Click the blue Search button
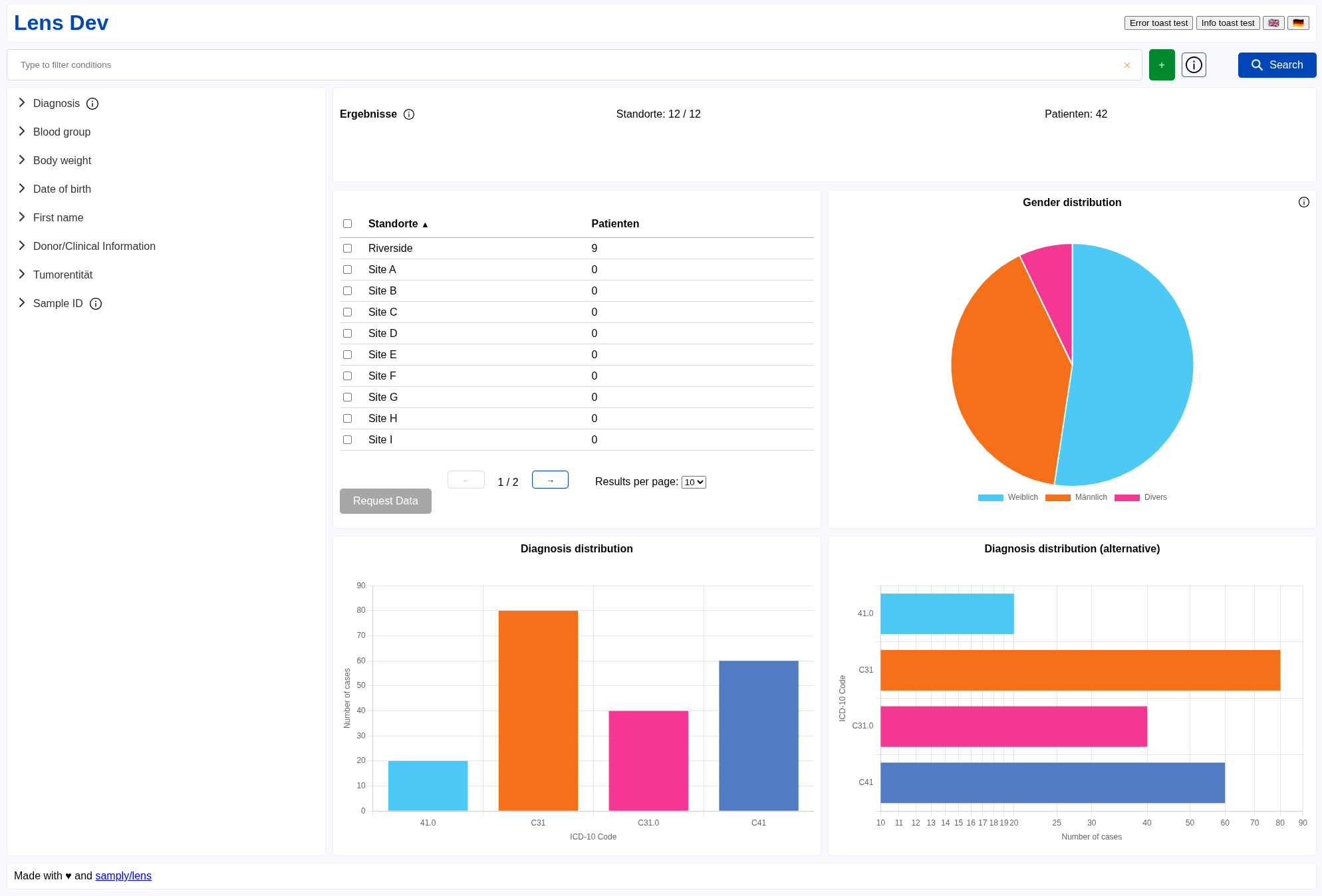The height and width of the screenshot is (896, 1322). (x=1277, y=65)
